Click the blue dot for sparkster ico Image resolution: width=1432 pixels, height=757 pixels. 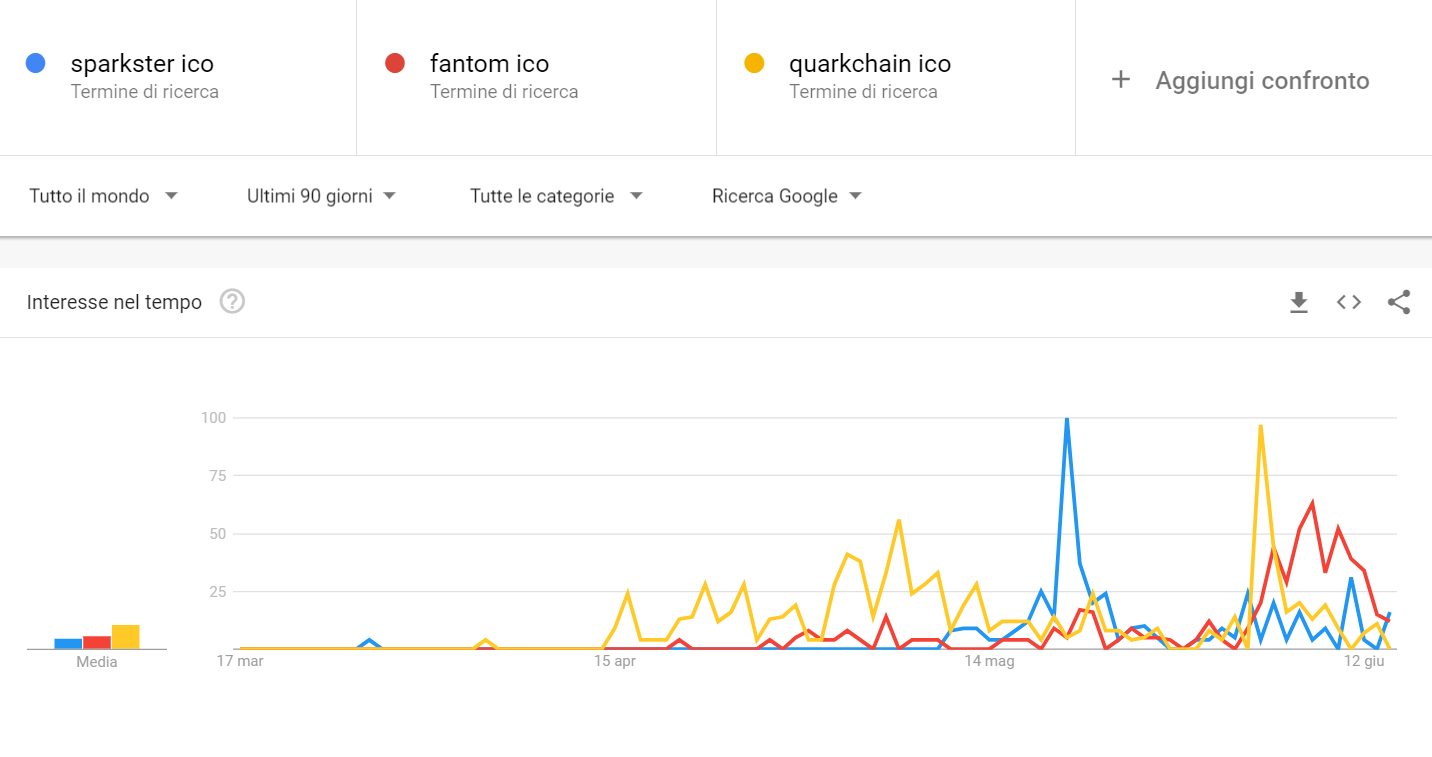point(36,63)
